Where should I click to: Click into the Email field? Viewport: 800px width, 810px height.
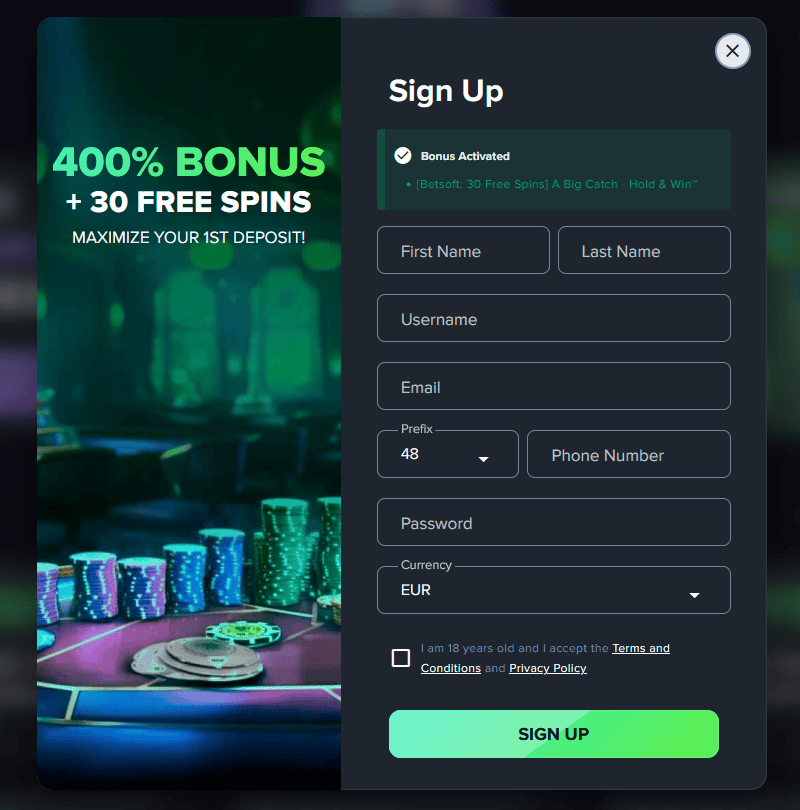pos(554,386)
